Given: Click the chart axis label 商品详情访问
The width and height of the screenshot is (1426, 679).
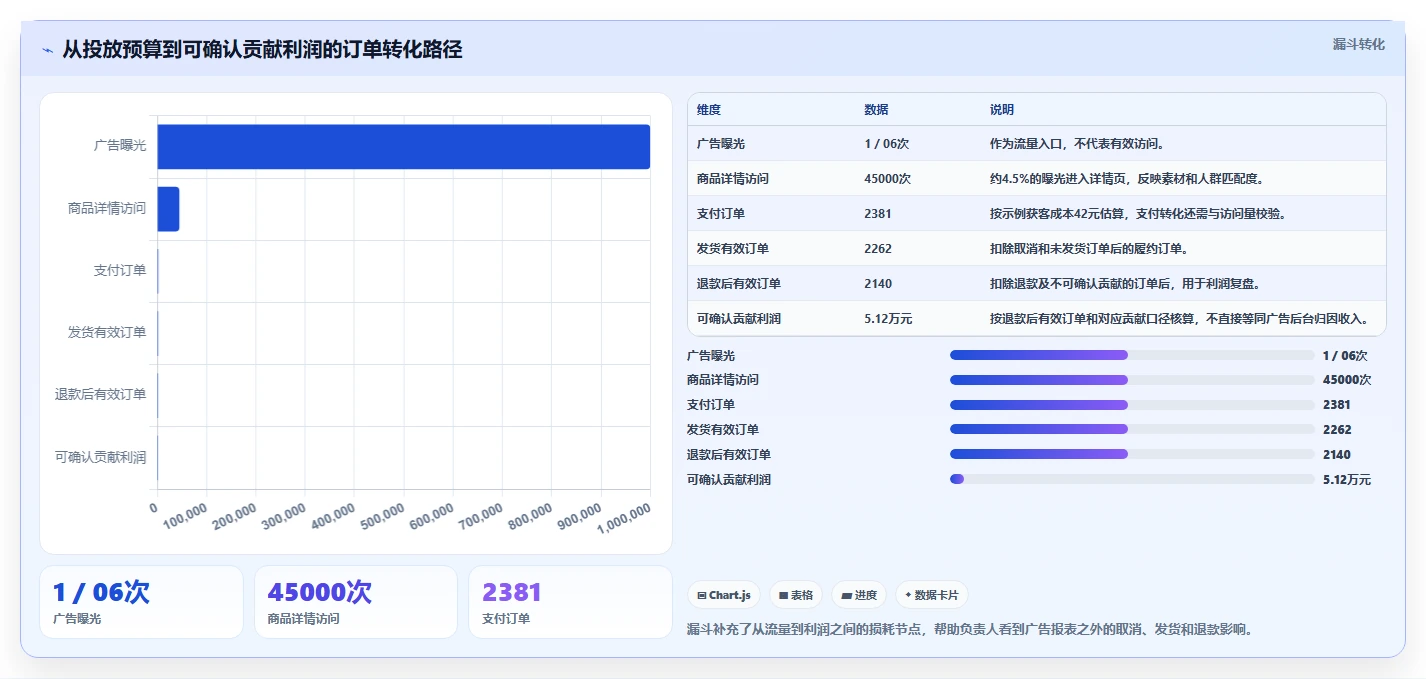Looking at the screenshot, I should [107, 208].
